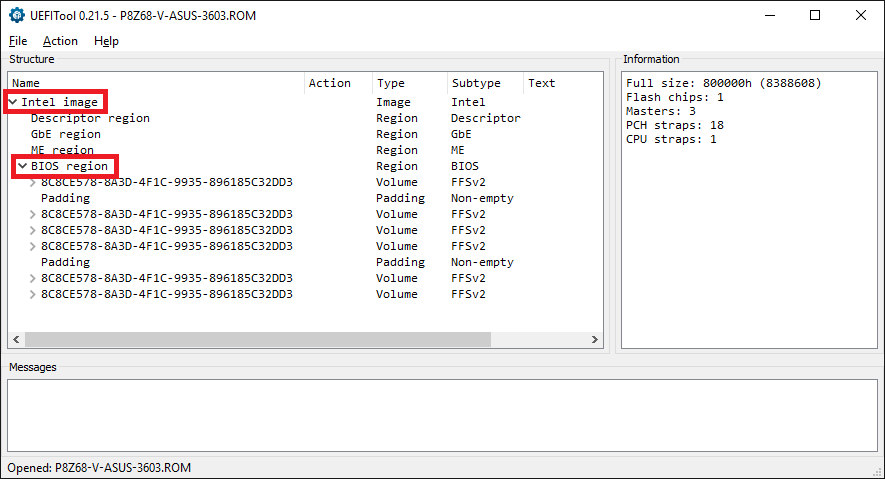Click the Name column header
The image size is (885, 479).
26,83
